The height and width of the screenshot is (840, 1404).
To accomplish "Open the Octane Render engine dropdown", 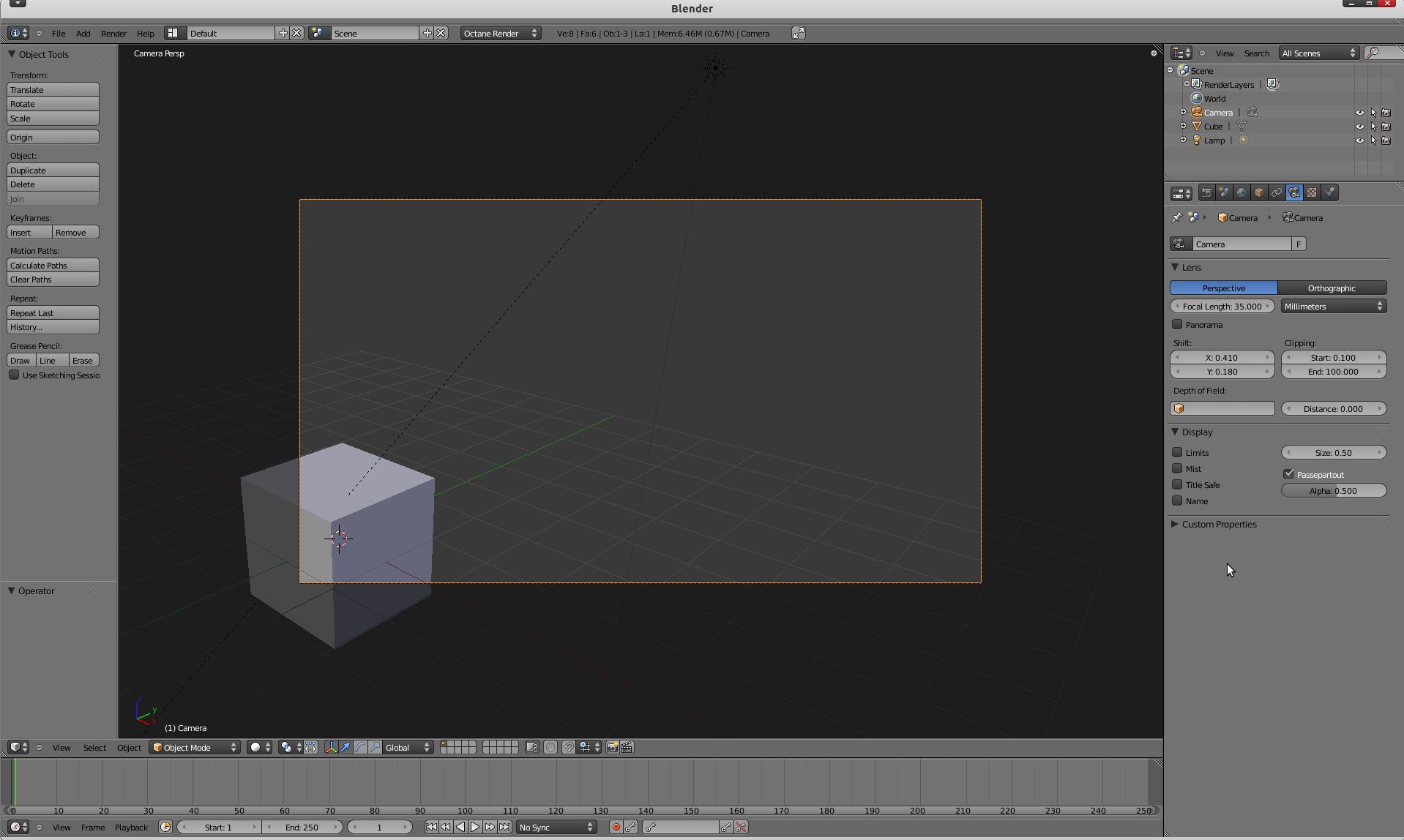I will (x=501, y=34).
